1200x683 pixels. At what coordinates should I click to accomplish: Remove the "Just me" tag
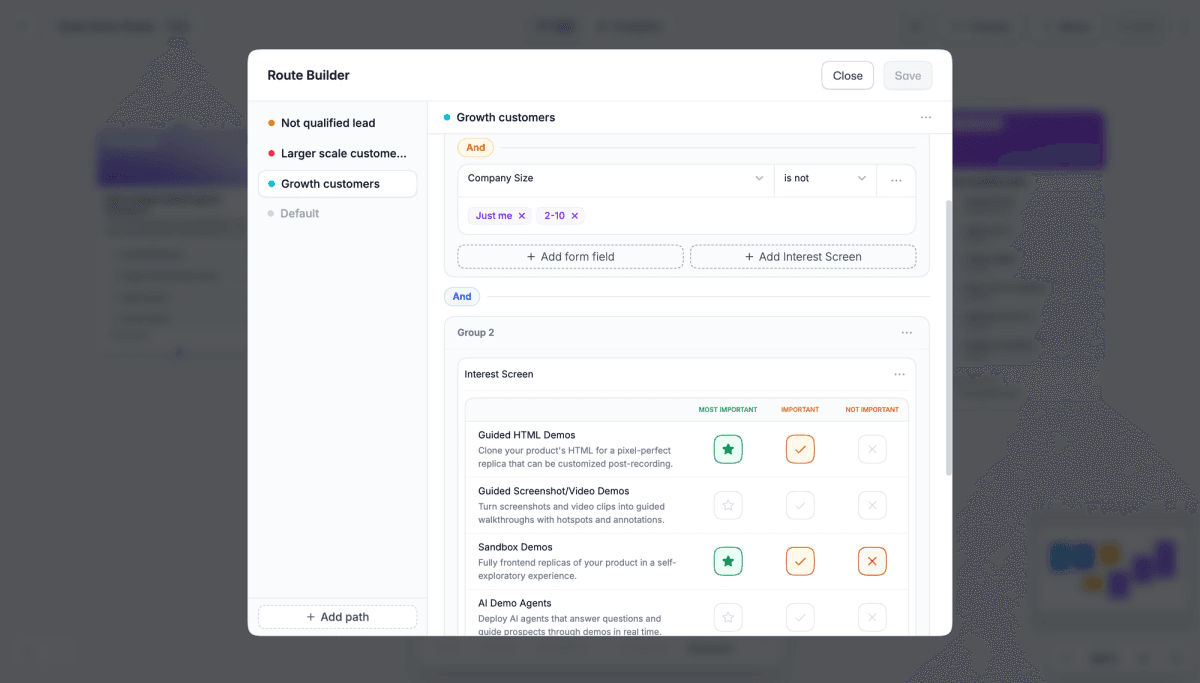point(522,216)
